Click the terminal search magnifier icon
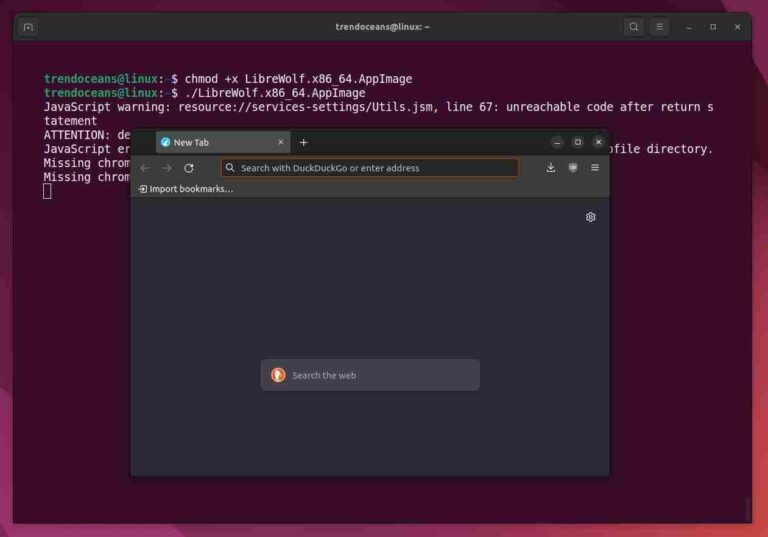This screenshot has height=537, width=768. click(x=634, y=27)
